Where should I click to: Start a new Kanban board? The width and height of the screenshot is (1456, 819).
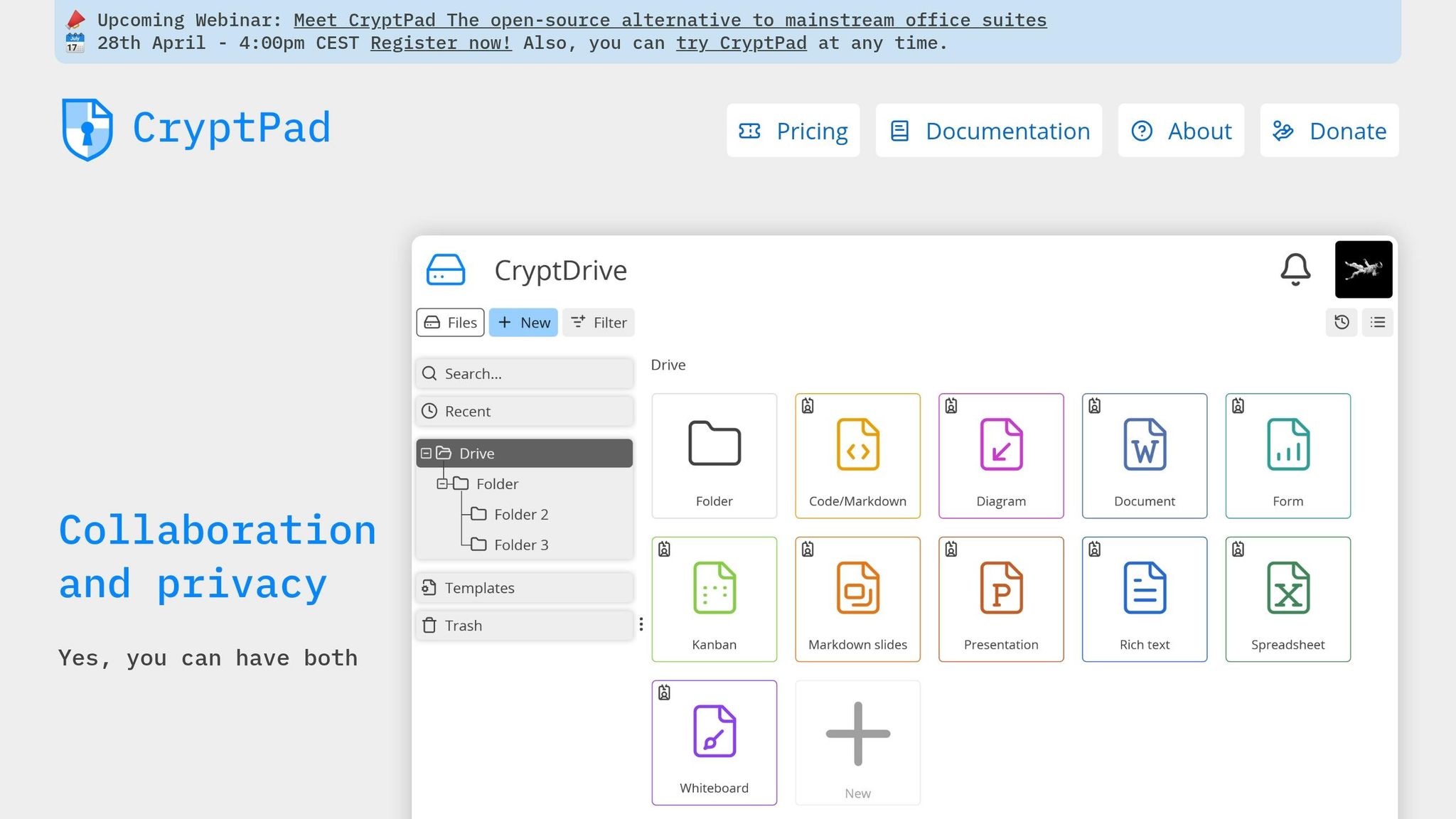tap(714, 597)
